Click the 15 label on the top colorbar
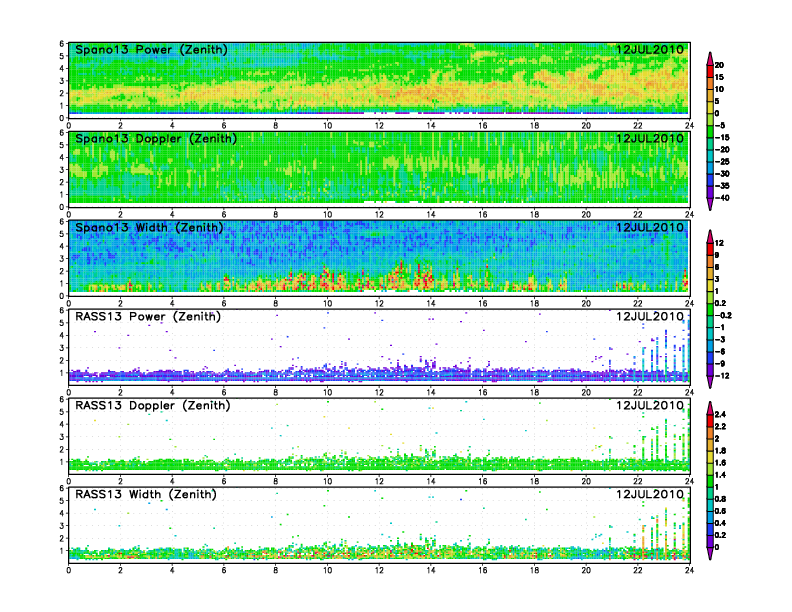This screenshot has width=792, height=612. click(x=719, y=77)
